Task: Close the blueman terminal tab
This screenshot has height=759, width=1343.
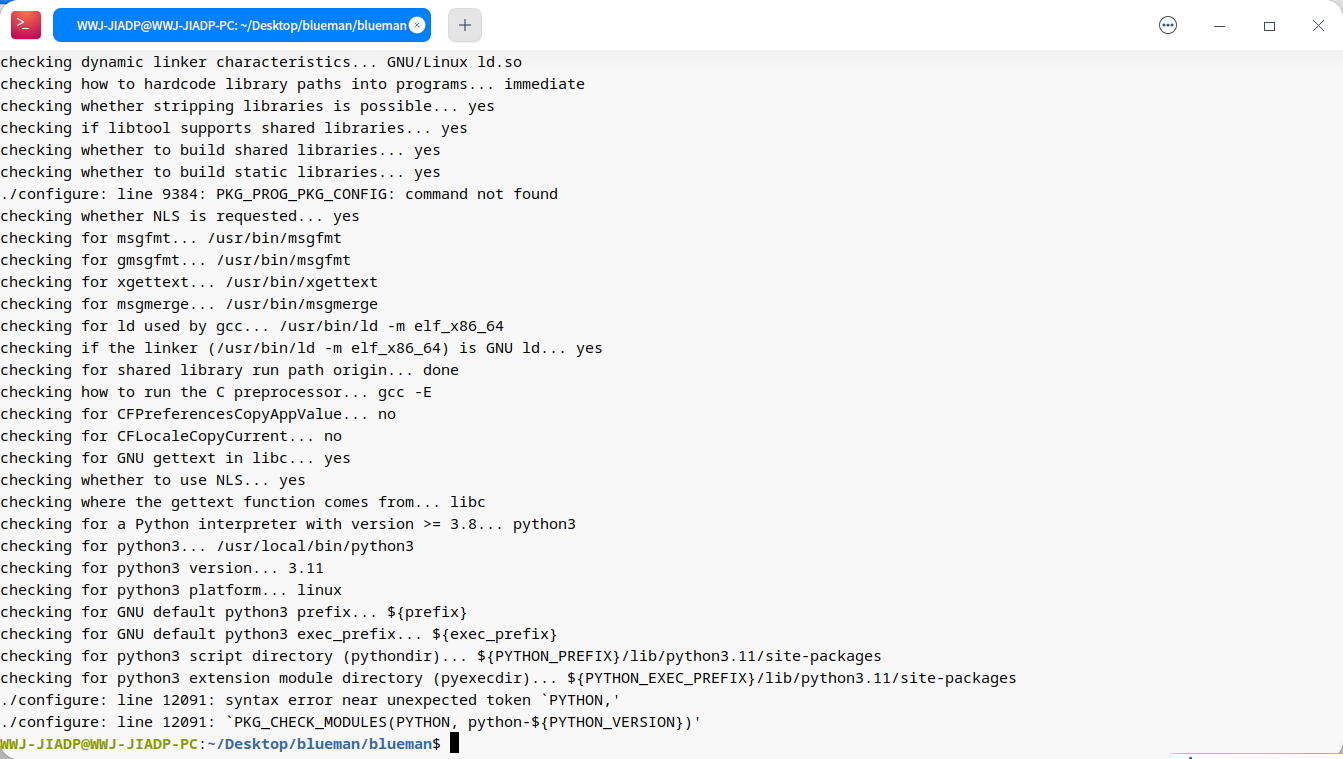Action: pos(417,25)
